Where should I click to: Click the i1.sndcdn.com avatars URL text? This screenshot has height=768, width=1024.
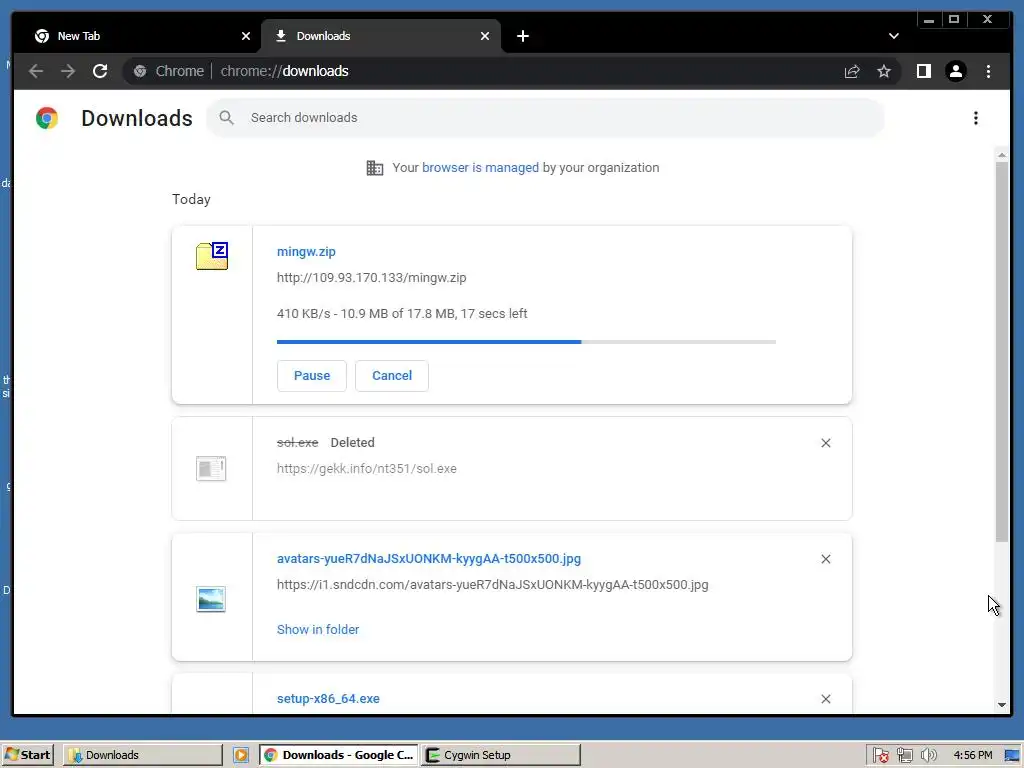pyautogui.click(x=492, y=585)
